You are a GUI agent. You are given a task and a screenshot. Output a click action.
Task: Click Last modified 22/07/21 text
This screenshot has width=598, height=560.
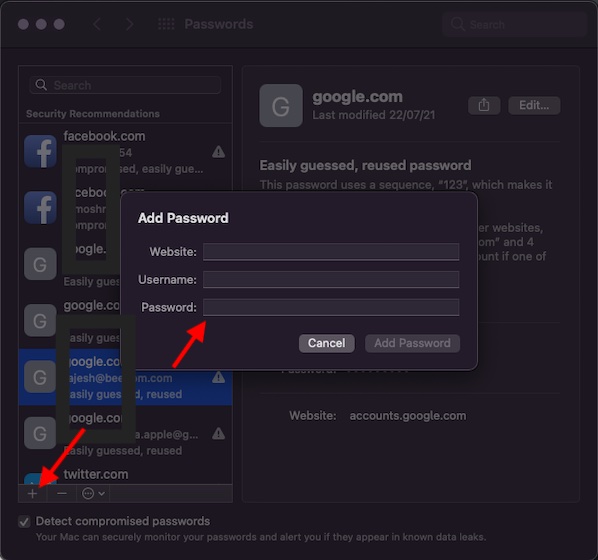[373, 115]
